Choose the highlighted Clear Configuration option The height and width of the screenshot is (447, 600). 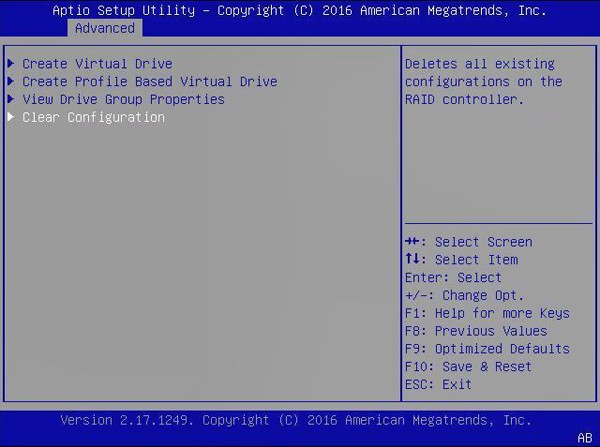pos(93,118)
